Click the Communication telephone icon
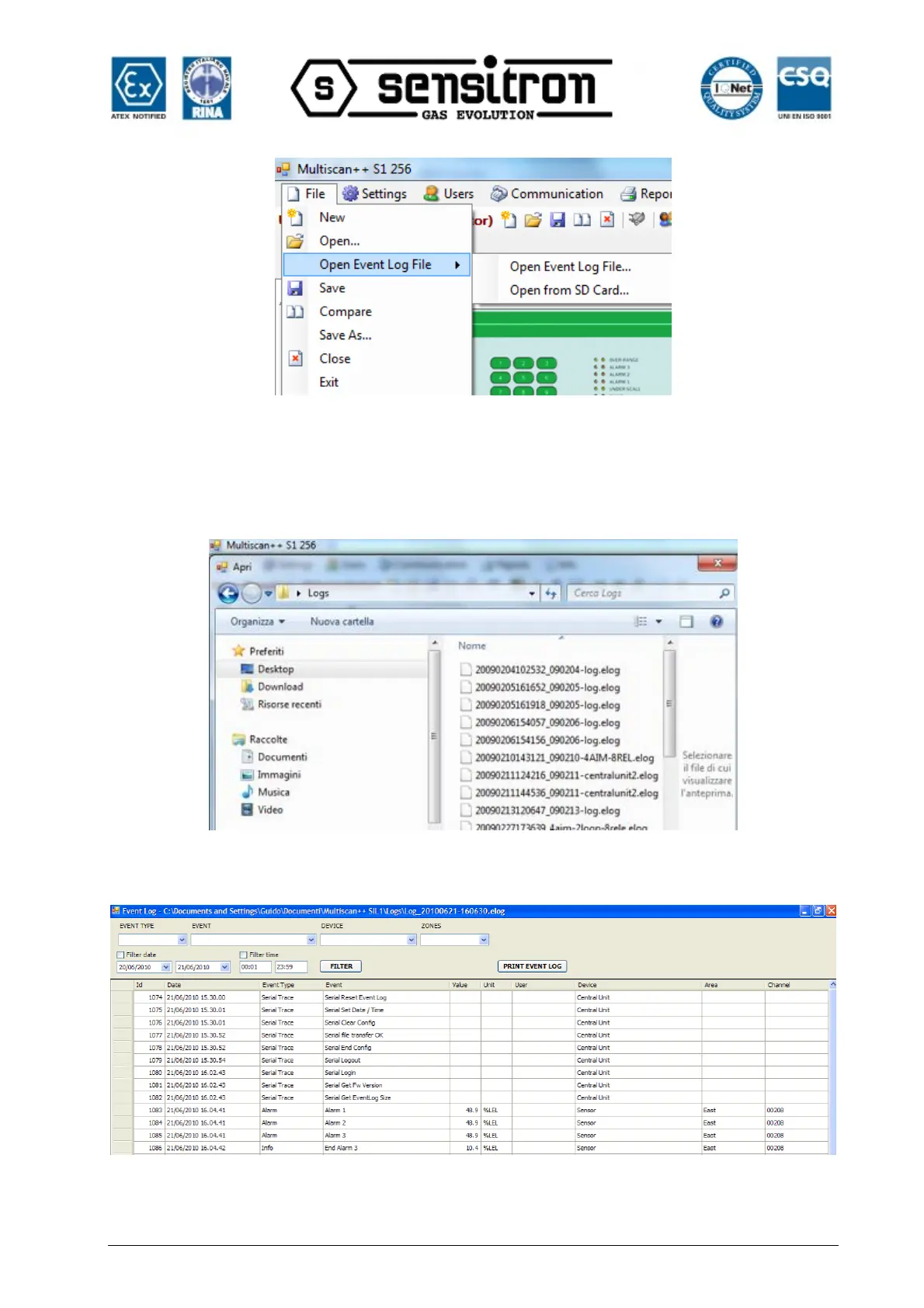 point(499,193)
